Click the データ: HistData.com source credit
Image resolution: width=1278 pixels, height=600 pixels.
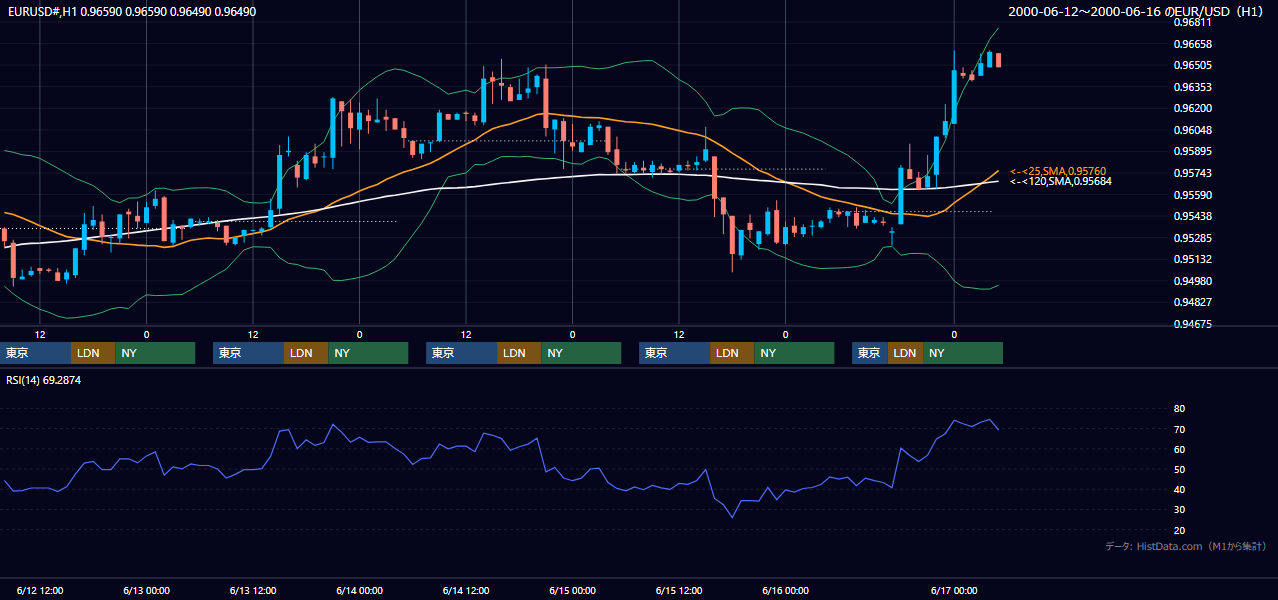pos(1185,546)
